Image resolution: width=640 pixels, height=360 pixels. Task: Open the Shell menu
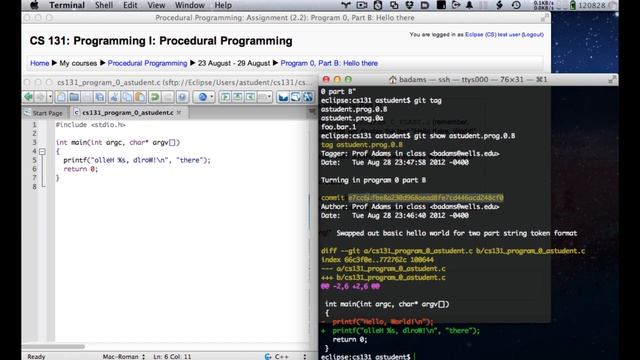pos(104,5)
